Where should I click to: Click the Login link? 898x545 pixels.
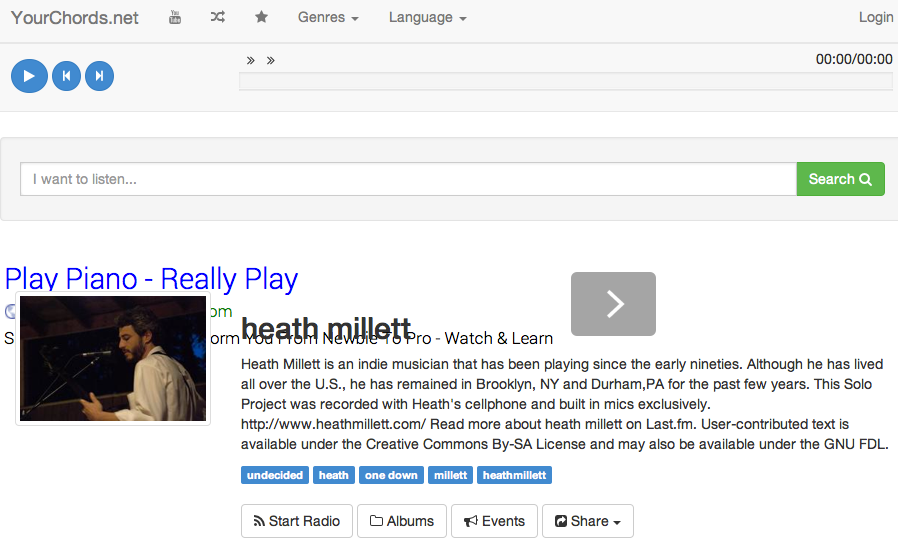point(876,17)
